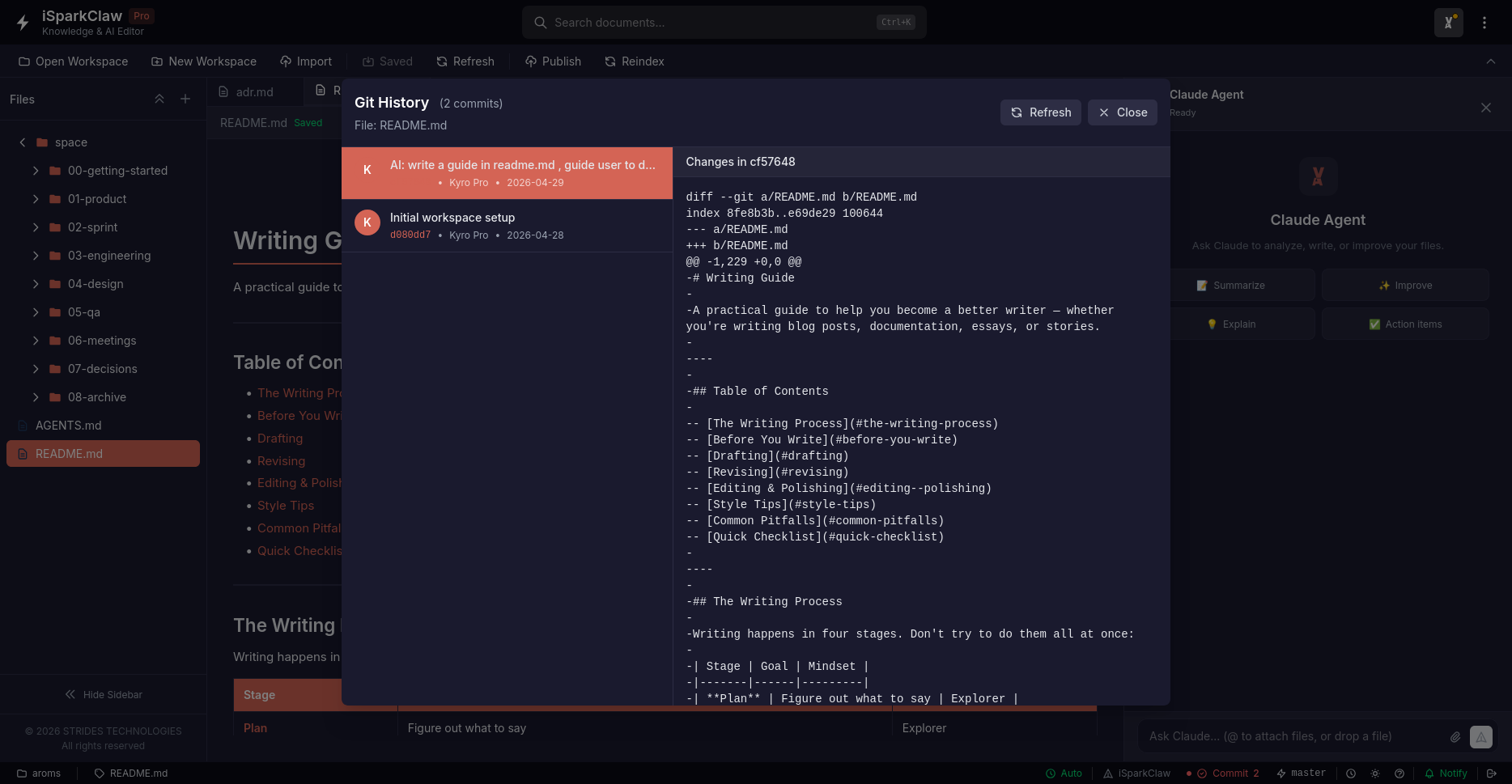Image resolution: width=1512 pixels, height=784 pixels.
Task: Open the user avatar icon in header
Action: (x=1448, y=23)
